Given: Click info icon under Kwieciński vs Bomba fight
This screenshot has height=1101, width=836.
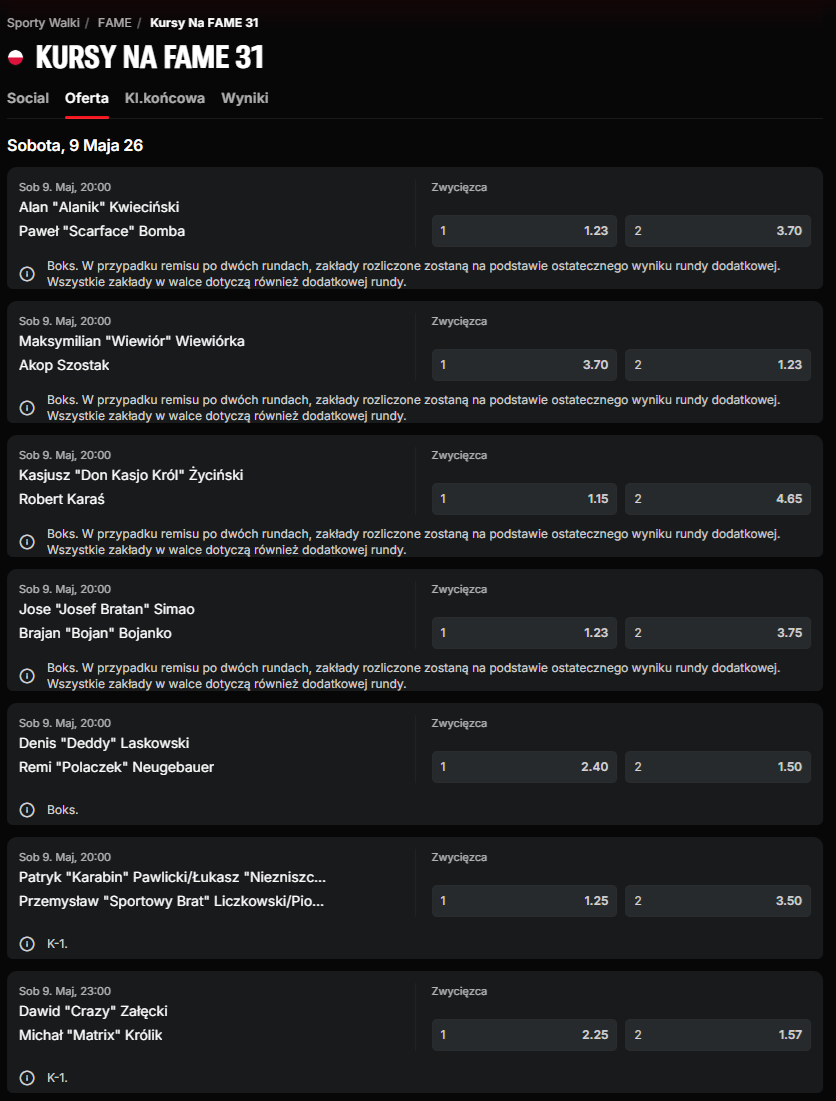Looking at the screenshot, I should [x=27, y=274].
